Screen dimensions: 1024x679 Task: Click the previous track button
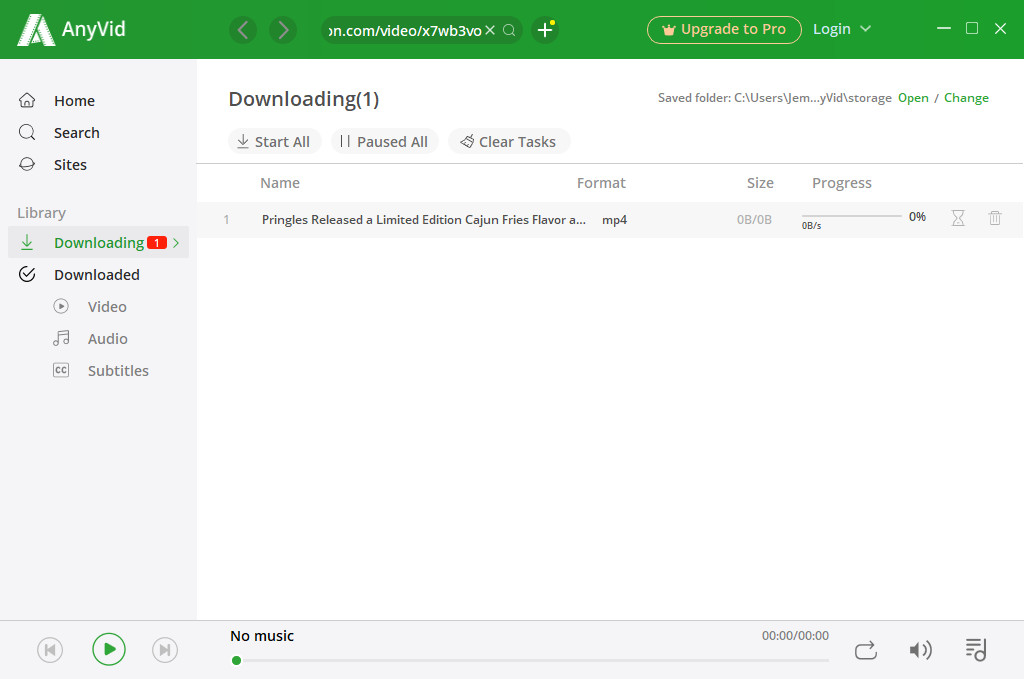click(50, 650)
